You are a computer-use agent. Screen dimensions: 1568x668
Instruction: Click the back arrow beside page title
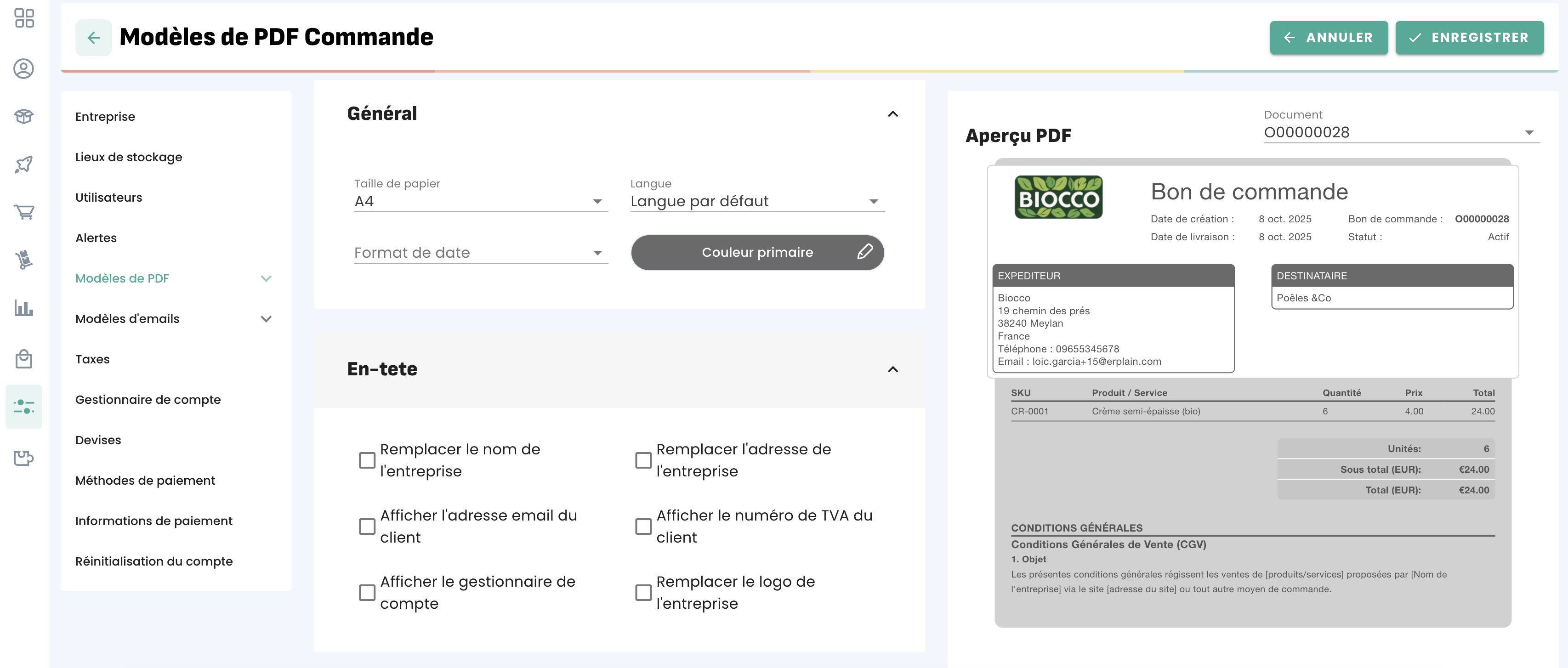(x=93, y=38)
